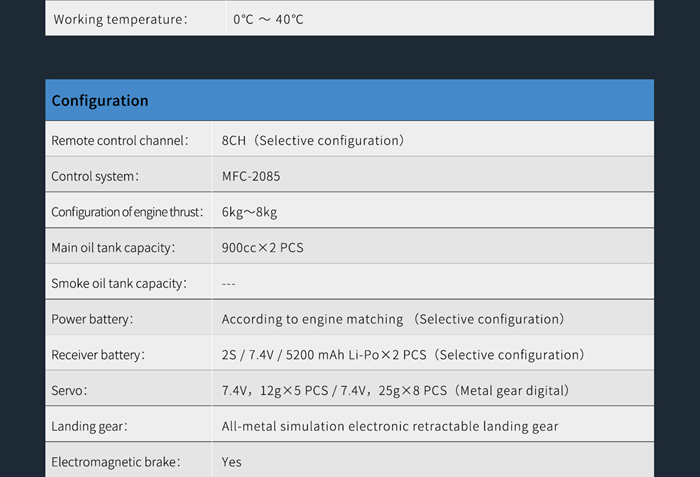Click the Configuration of engine thrust label
The height and width of the screenshot is (477, 700).
coord(127,212)
